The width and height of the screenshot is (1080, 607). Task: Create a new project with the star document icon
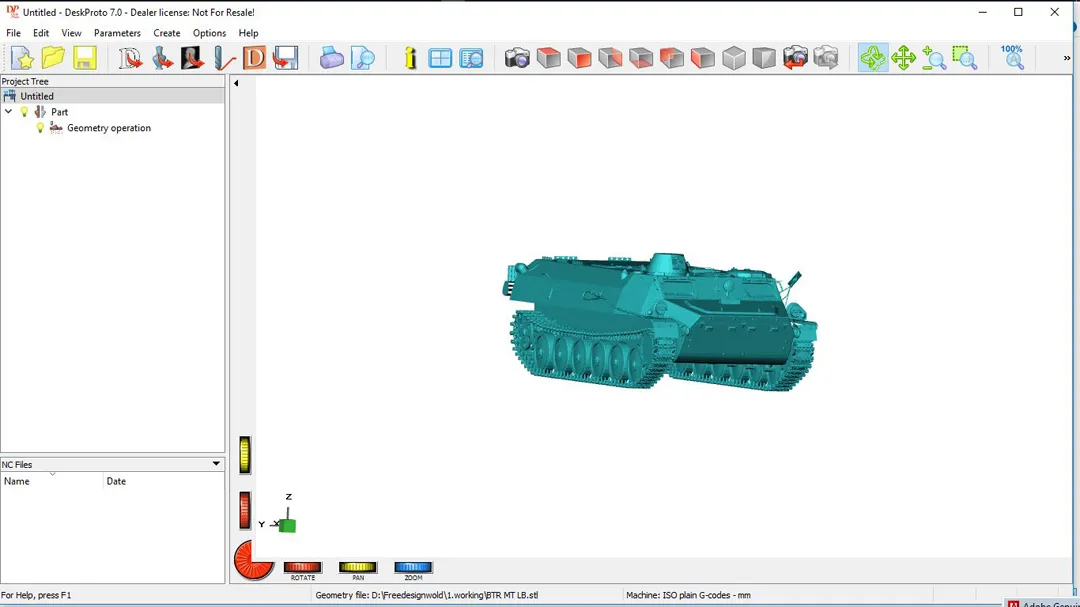click(22, 58)
